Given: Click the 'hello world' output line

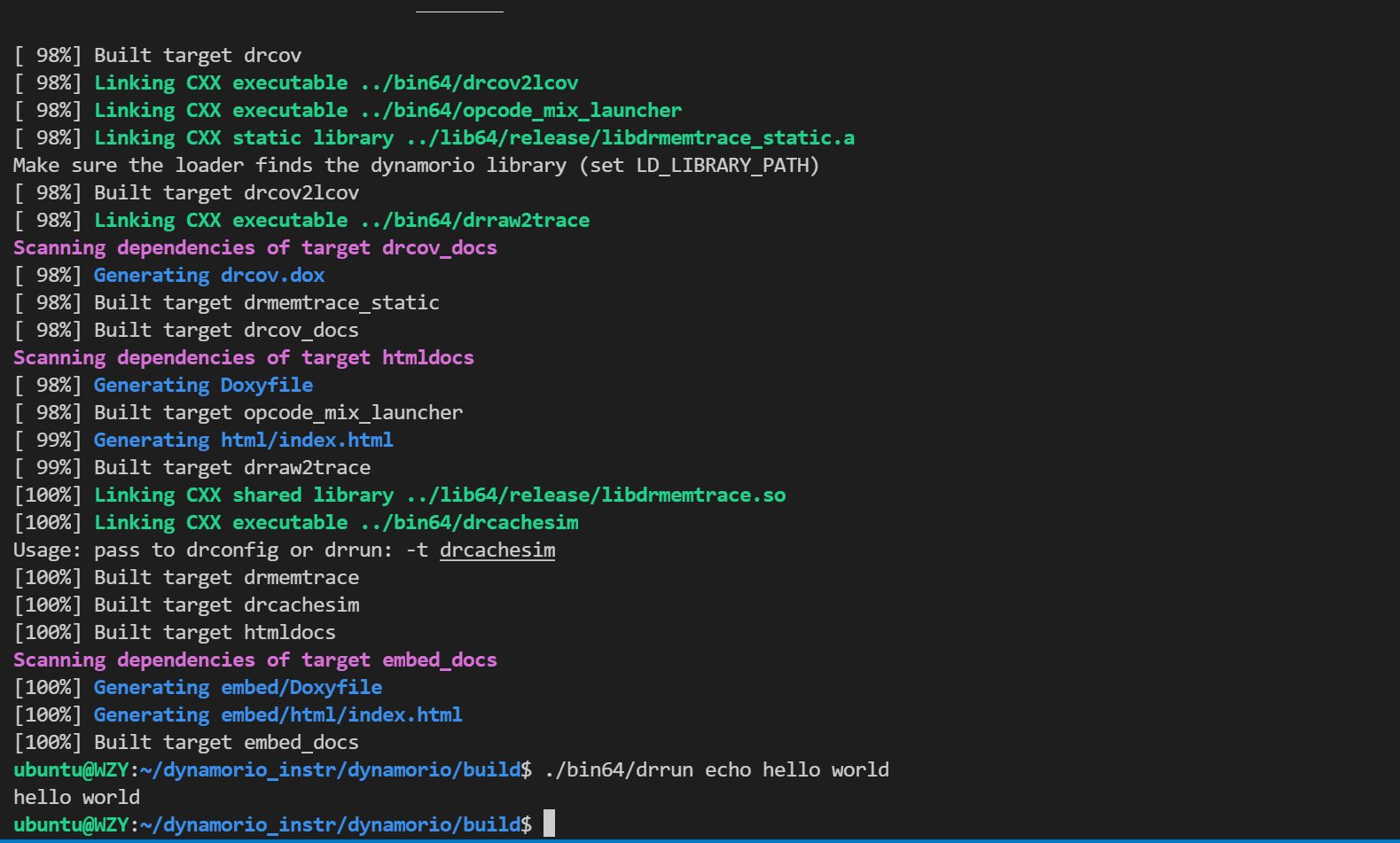Looking at the screenshot, I should (76, 798).
